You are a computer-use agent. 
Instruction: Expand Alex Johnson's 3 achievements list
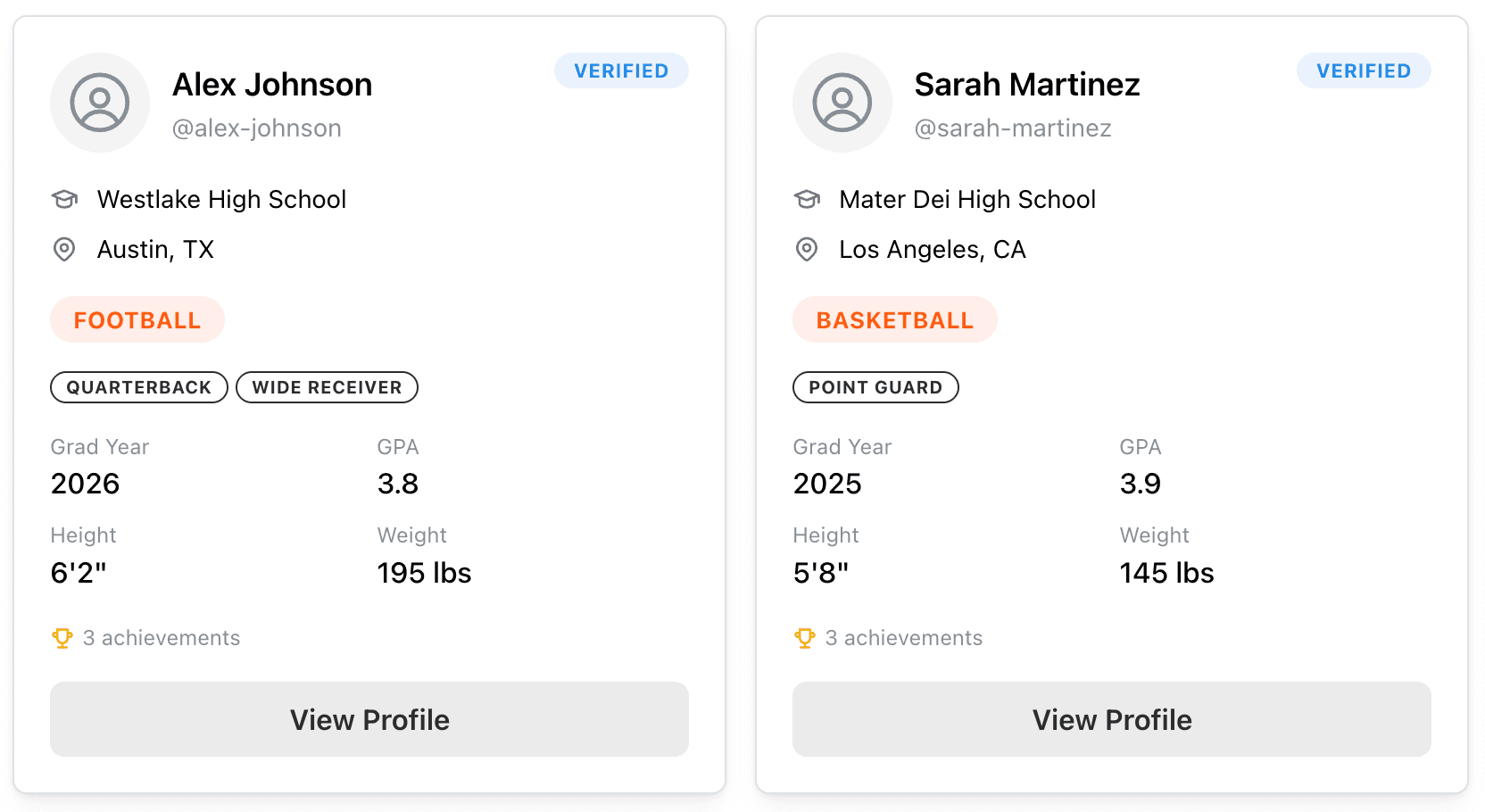click(162, 637)
